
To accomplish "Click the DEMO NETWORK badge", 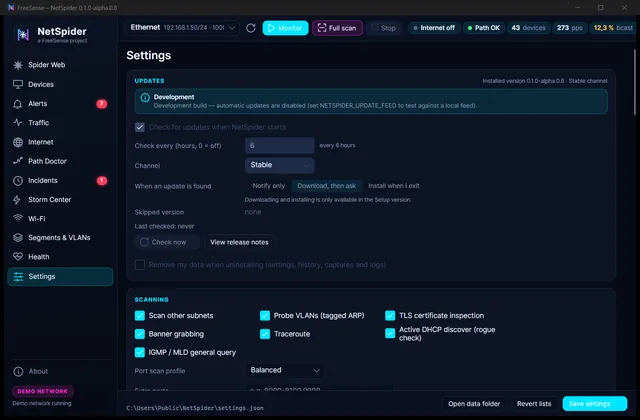I will 43,391.
